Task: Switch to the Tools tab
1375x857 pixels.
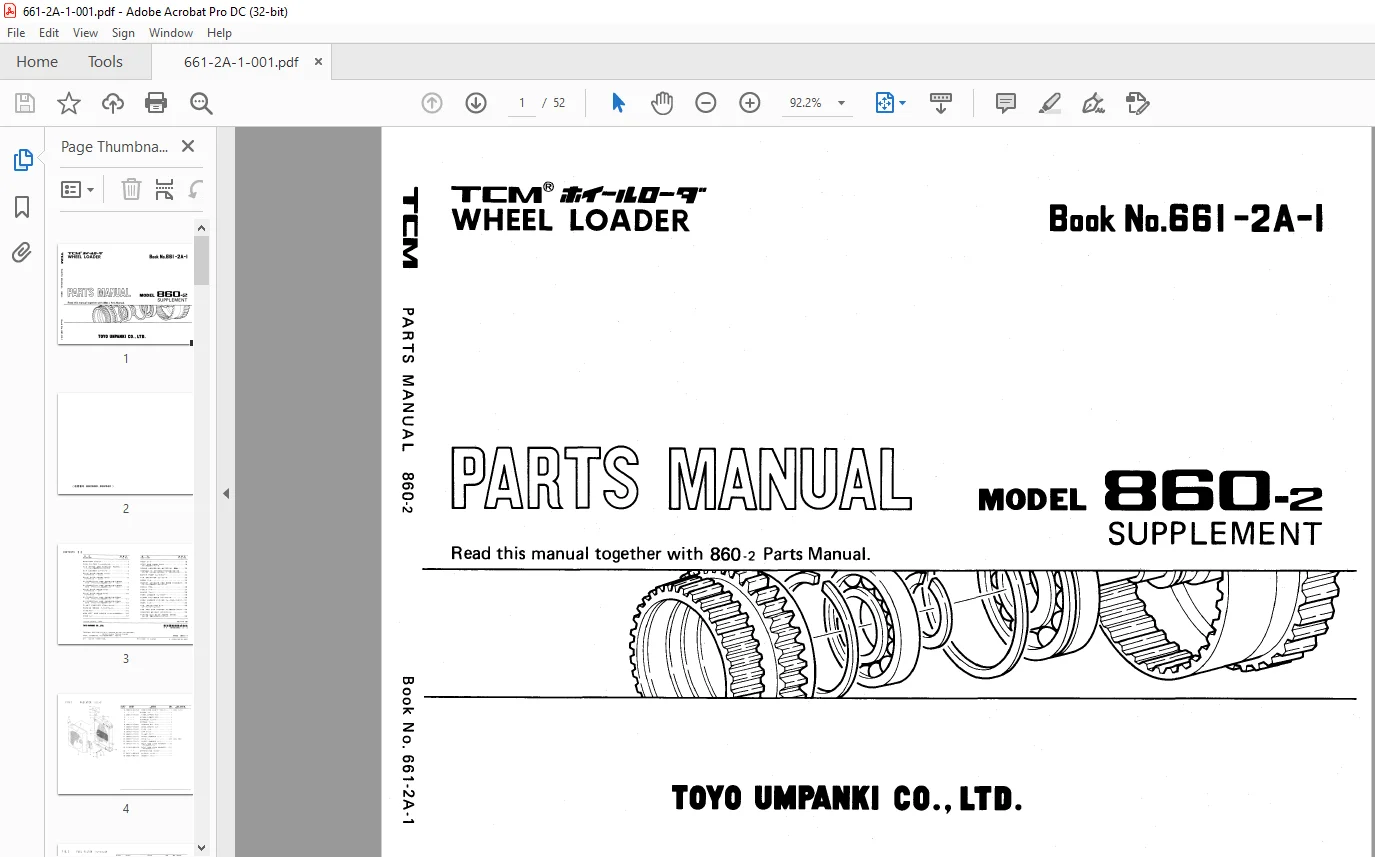Action: pyautogui.click(x=105, y=62)
